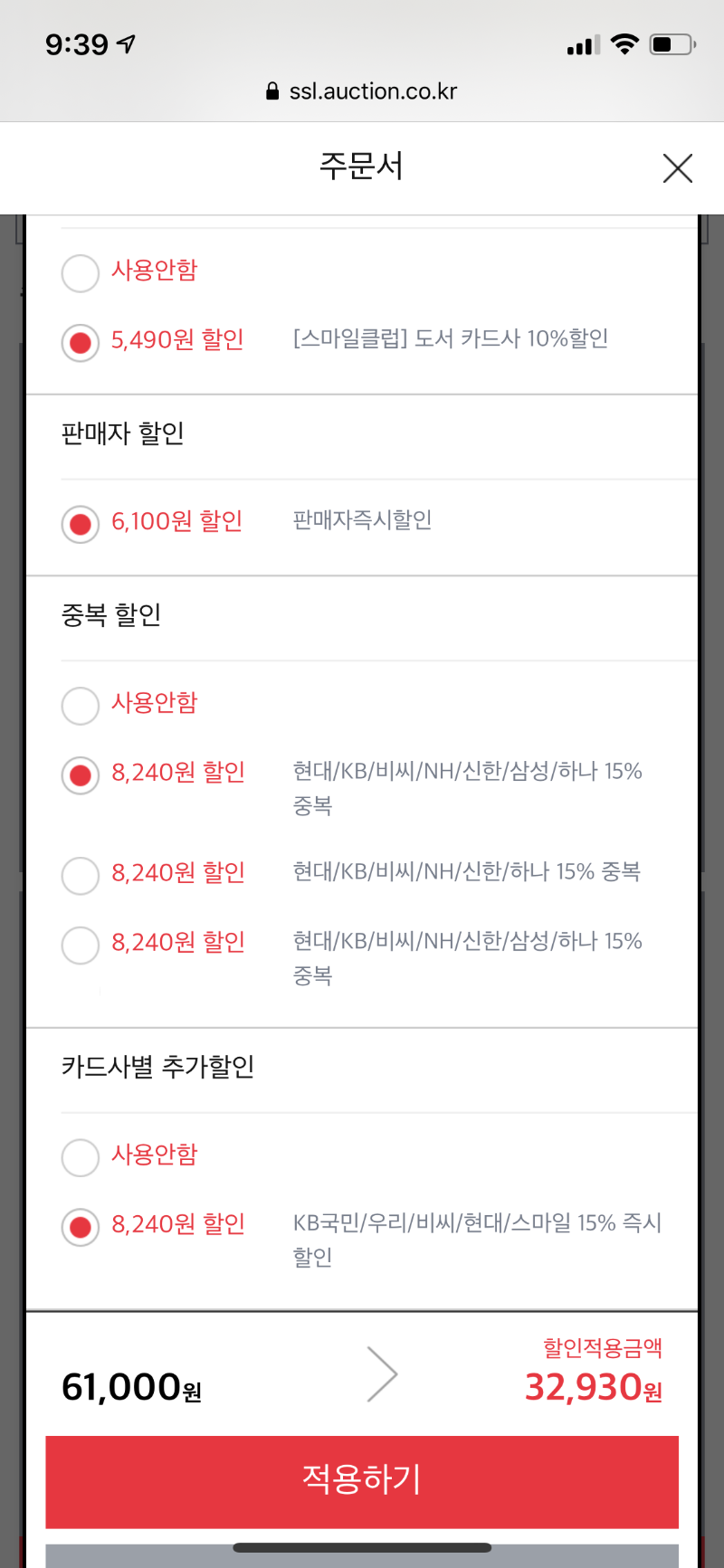Screen dimensions: 724x1568
Task: Tap the location arrow next to the time
Action: (127, 43)
